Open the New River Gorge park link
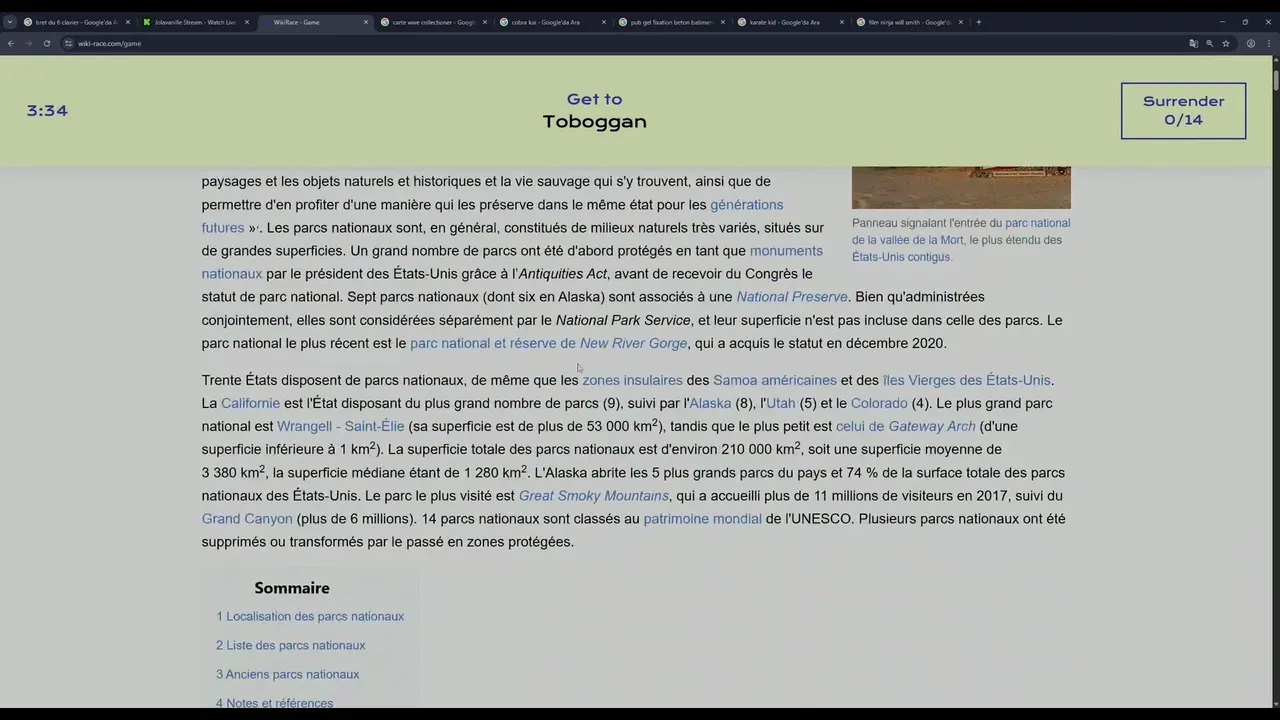The image size is (1280, 720). pyautogui.click(x=548, y=343)
